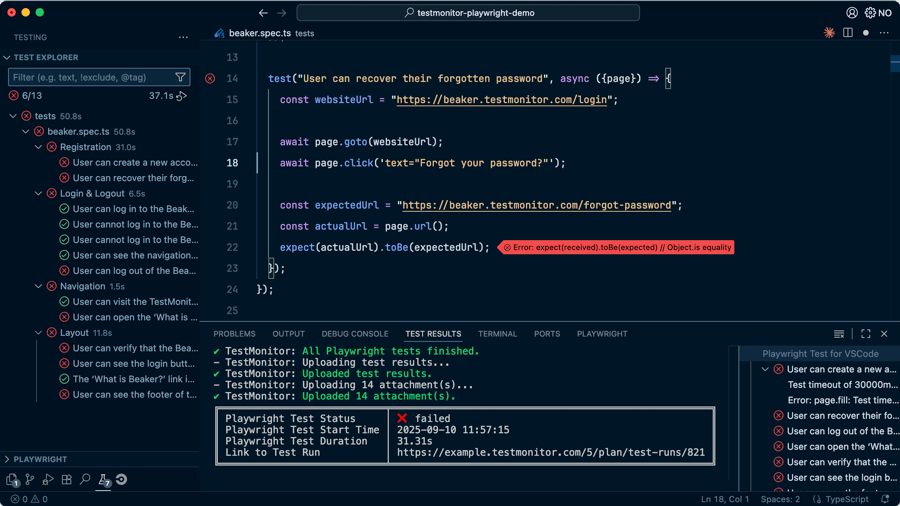900x506 pixels.
Task: Click the filter funnel icon in Test Explorer
Action: pos(180,77)
